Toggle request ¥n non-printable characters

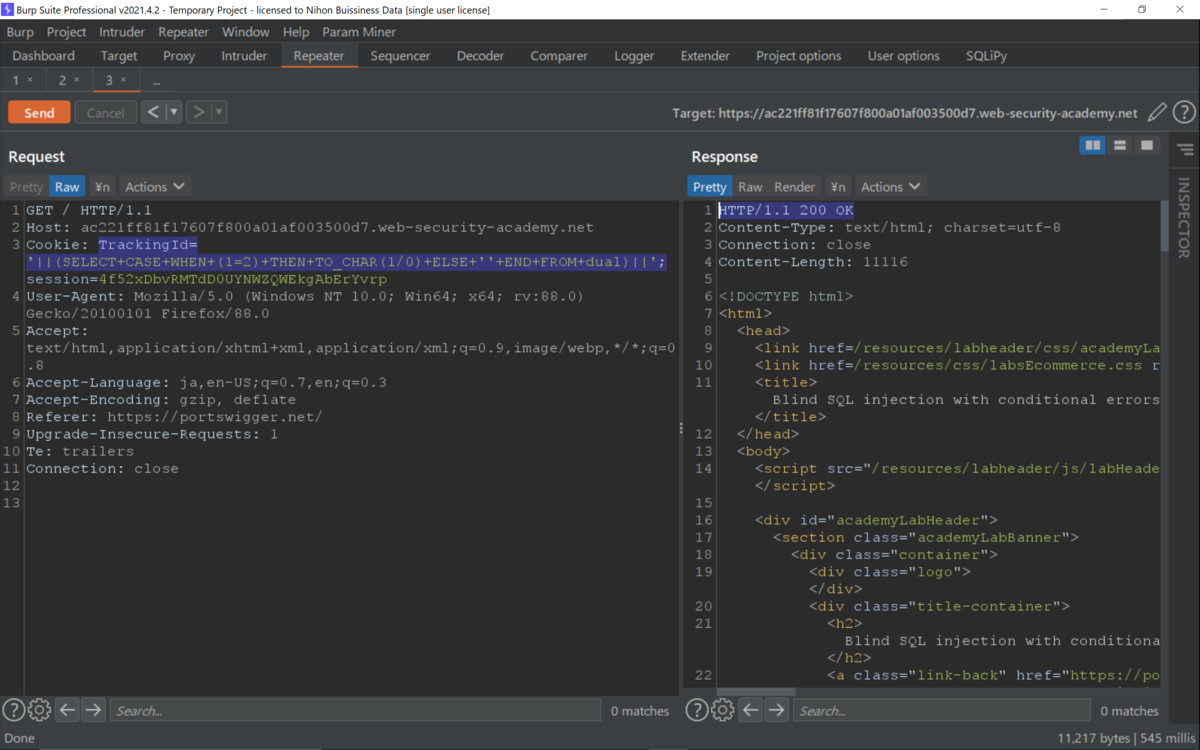(x=102, y=187)
